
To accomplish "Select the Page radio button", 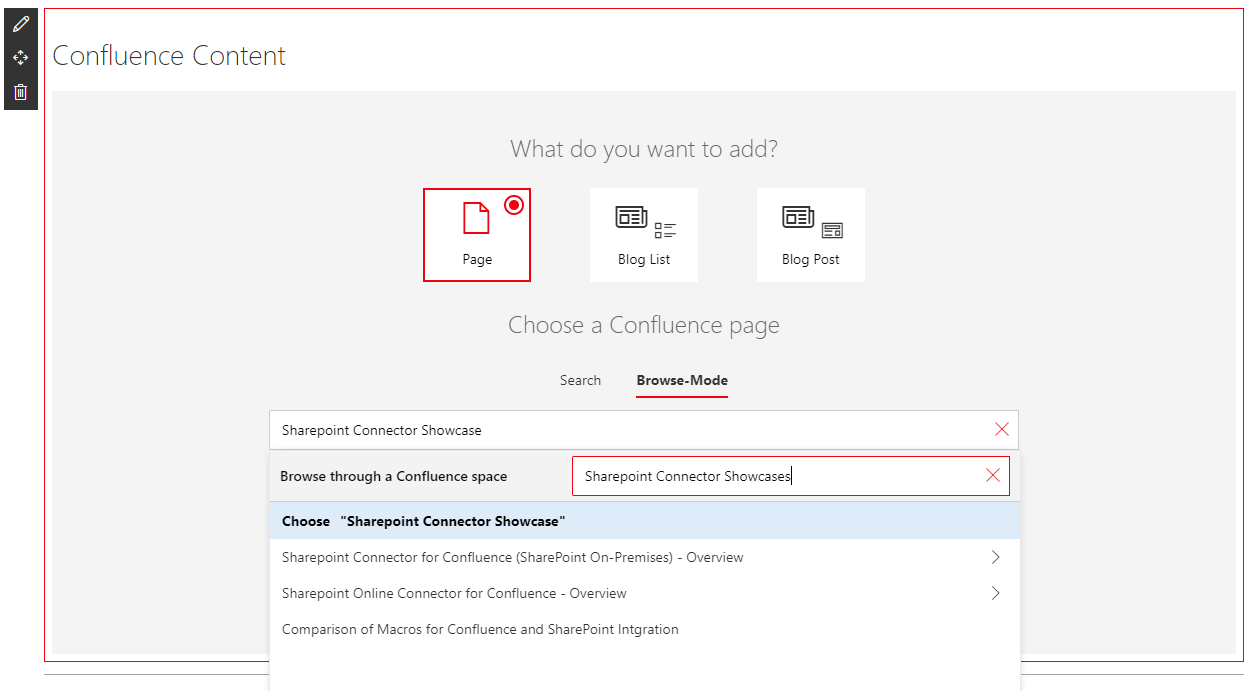I will (514, 204).
